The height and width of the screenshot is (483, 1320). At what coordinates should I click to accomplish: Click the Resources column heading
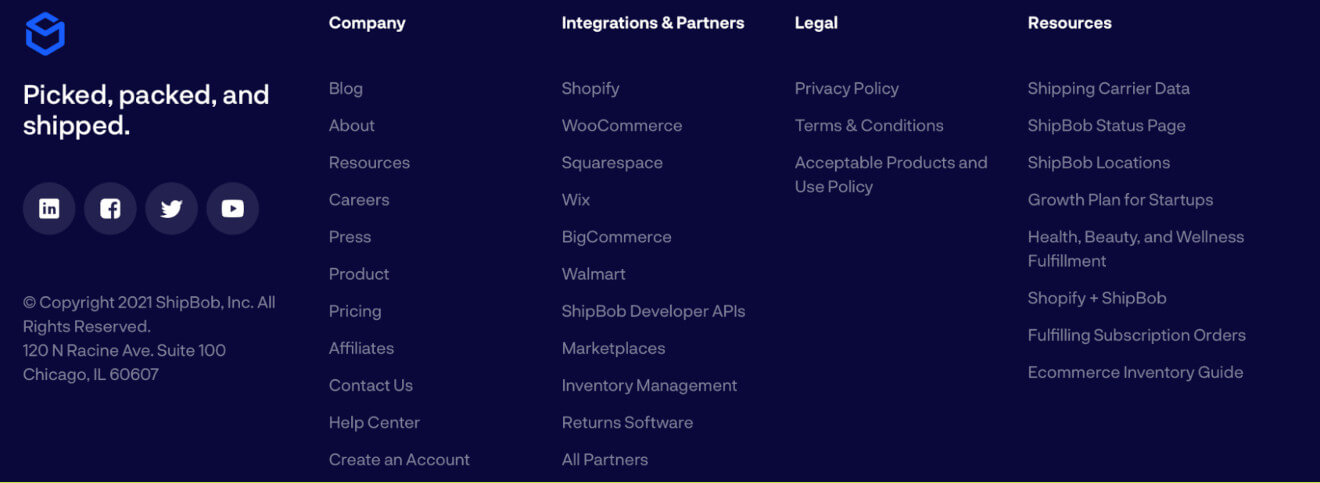(x=1070, y=22)
